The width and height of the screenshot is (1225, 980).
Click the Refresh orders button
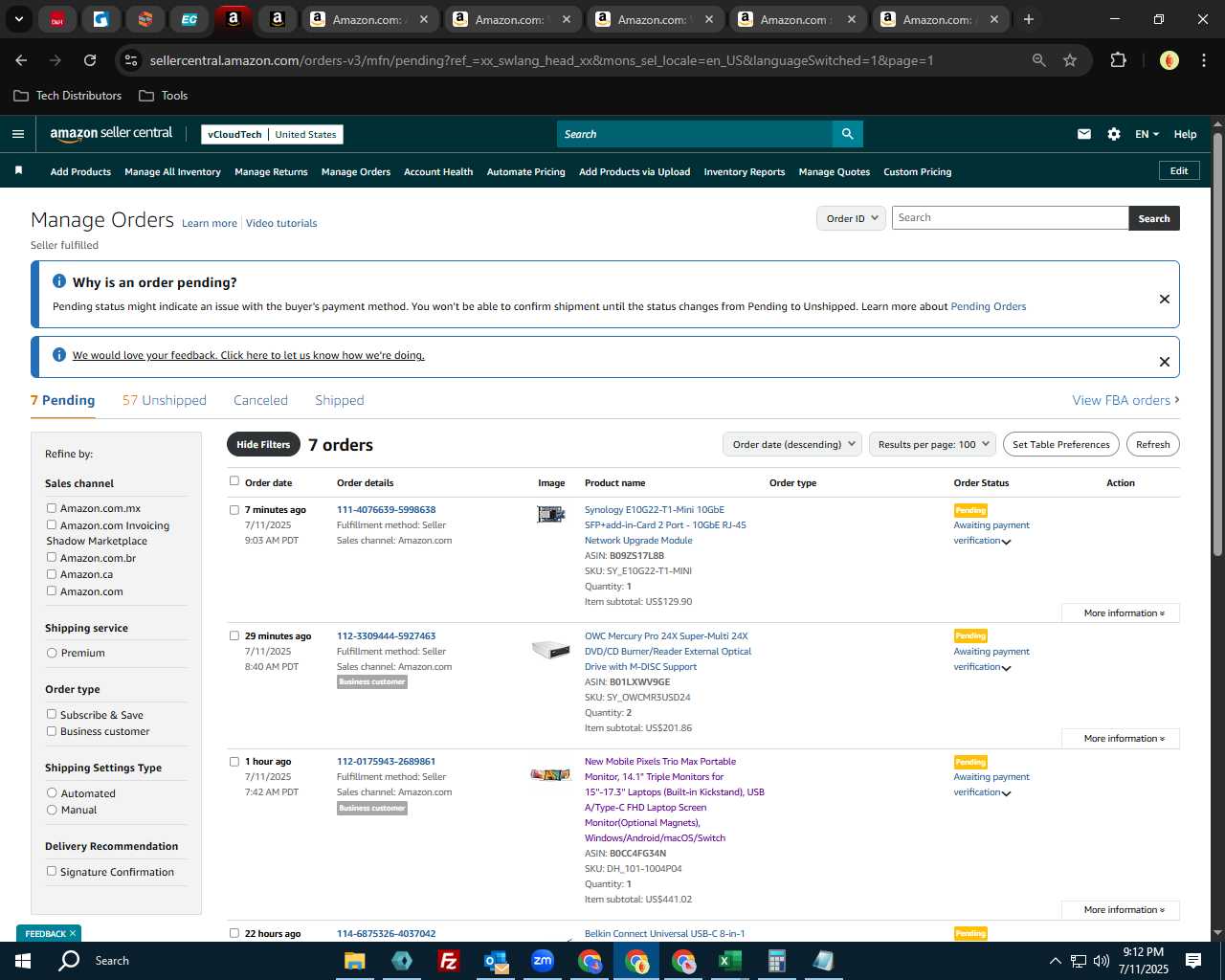click(1152, 444)
